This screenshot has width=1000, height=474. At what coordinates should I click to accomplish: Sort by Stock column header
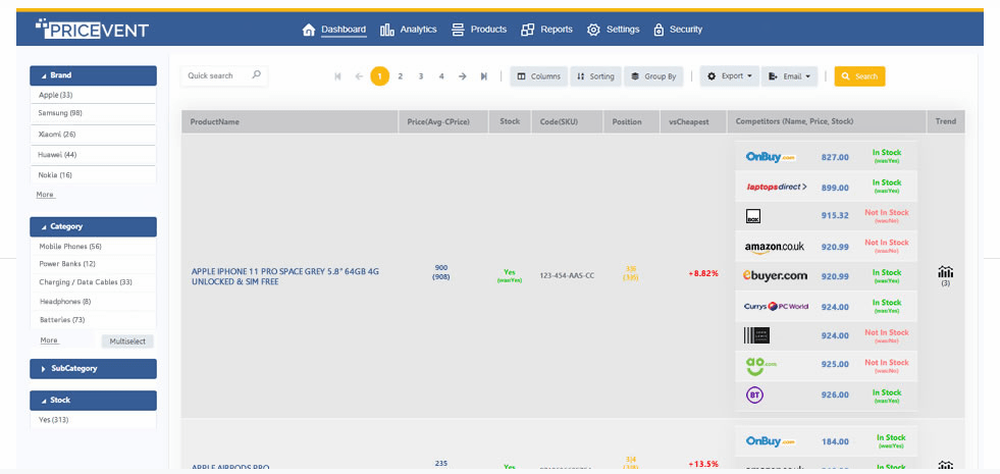pos(510,122)
